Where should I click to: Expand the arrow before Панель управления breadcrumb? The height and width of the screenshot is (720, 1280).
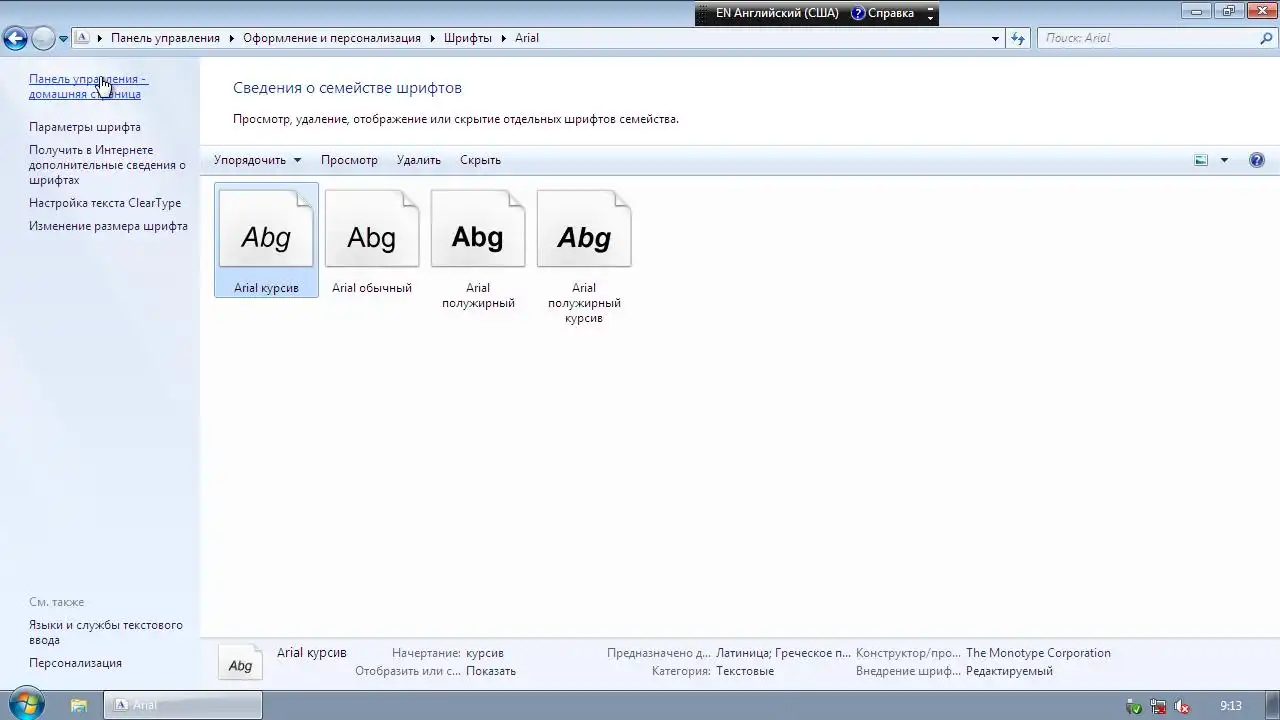pos(100,38)
